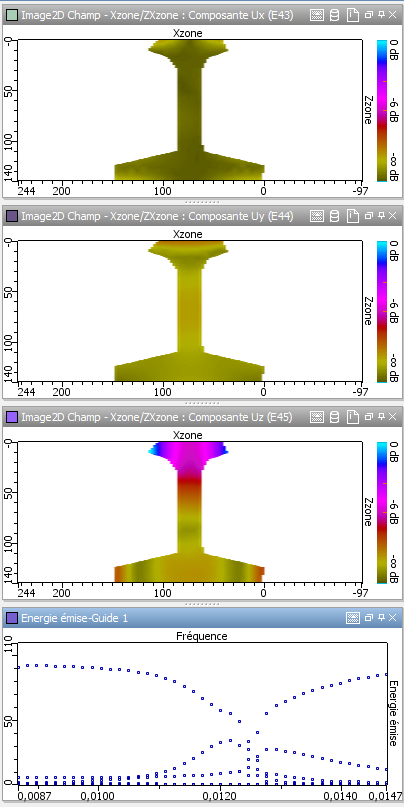Open info document icon in Ux panel
Image resolution: width=404 pixels, height=807 pixels.
pyautogui.click(x=353, y=15)
